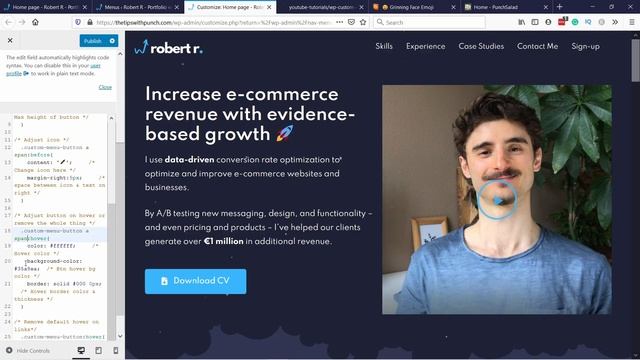Expand the toolbar overflow chevron

tap(615, 22)
